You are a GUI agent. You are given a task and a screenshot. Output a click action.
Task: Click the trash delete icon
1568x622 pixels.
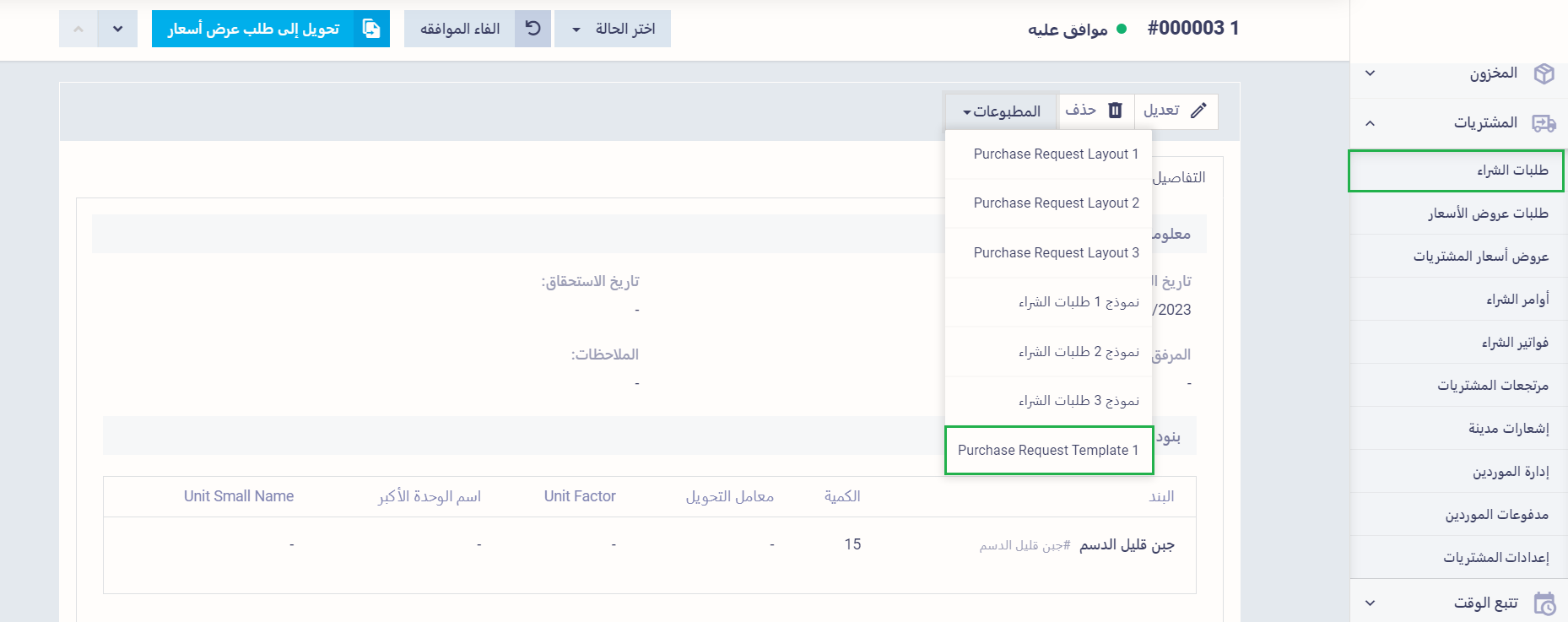point(1115,111)
